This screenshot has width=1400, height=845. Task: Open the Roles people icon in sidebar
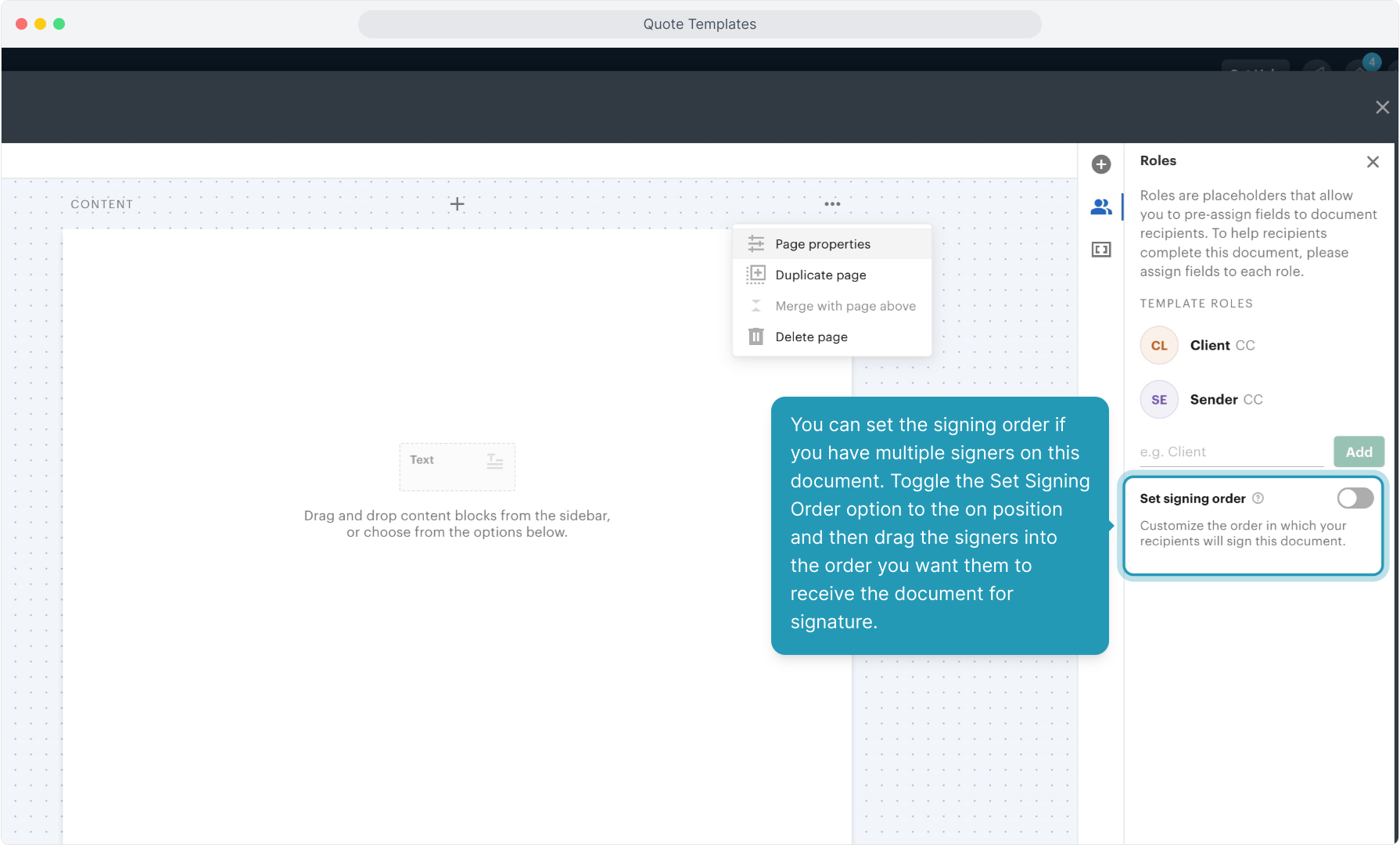1101,207
